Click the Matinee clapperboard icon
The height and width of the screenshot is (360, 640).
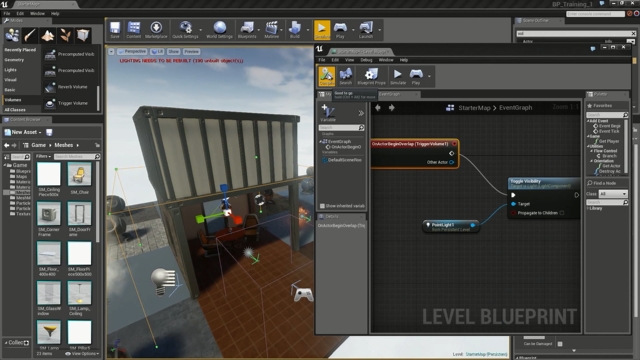(x=271, y=30)
